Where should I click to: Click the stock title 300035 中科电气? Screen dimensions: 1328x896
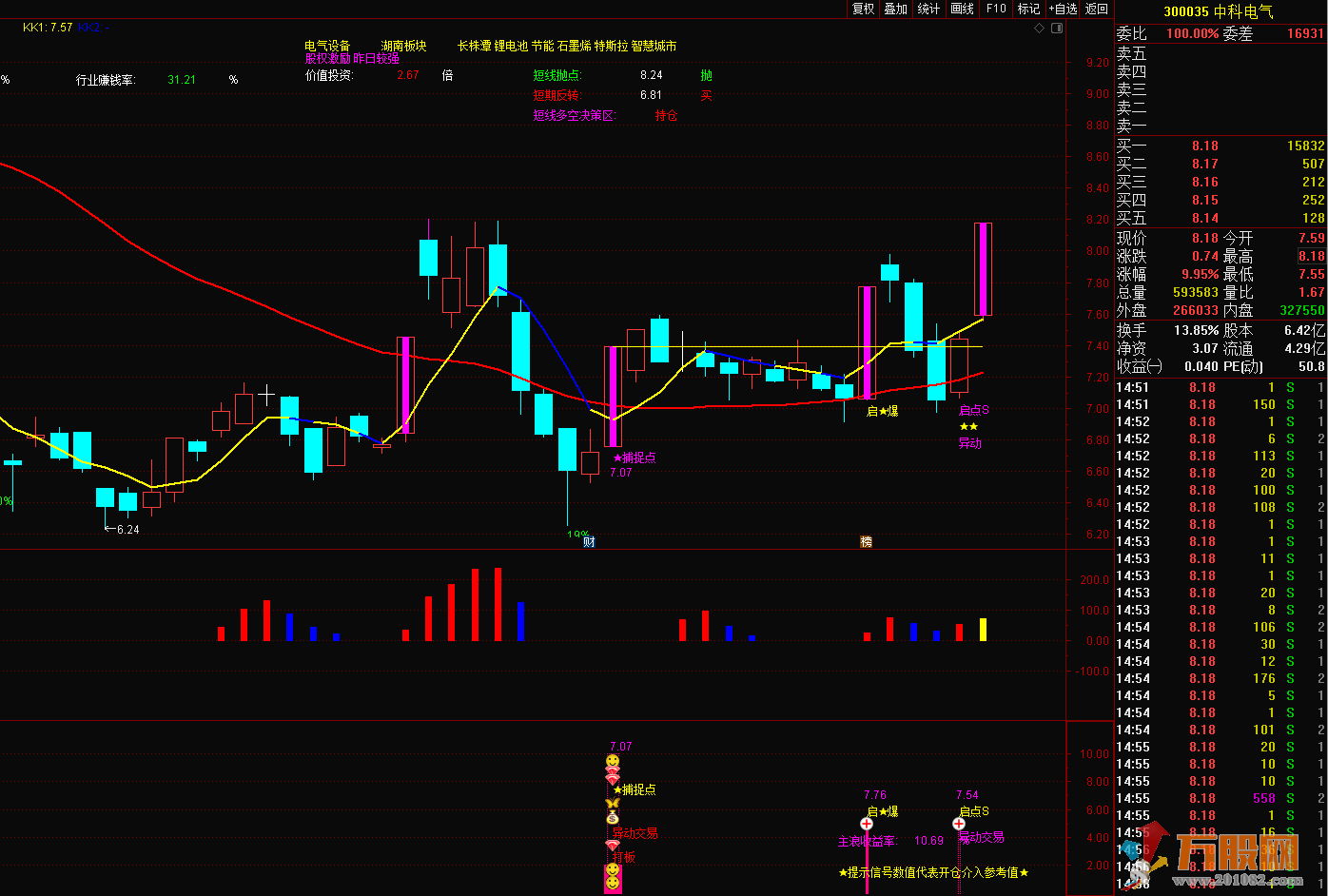1219,11
